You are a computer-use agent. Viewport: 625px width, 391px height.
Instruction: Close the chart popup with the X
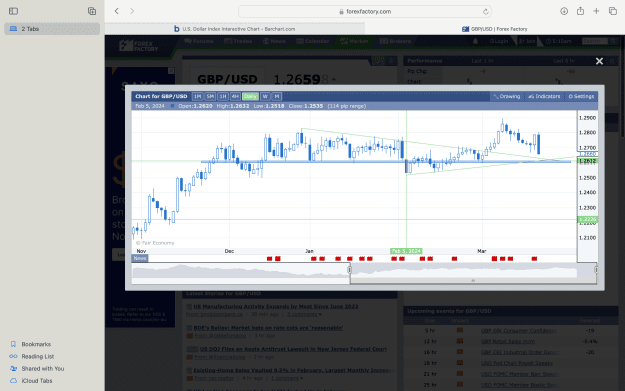coord(599,61)
